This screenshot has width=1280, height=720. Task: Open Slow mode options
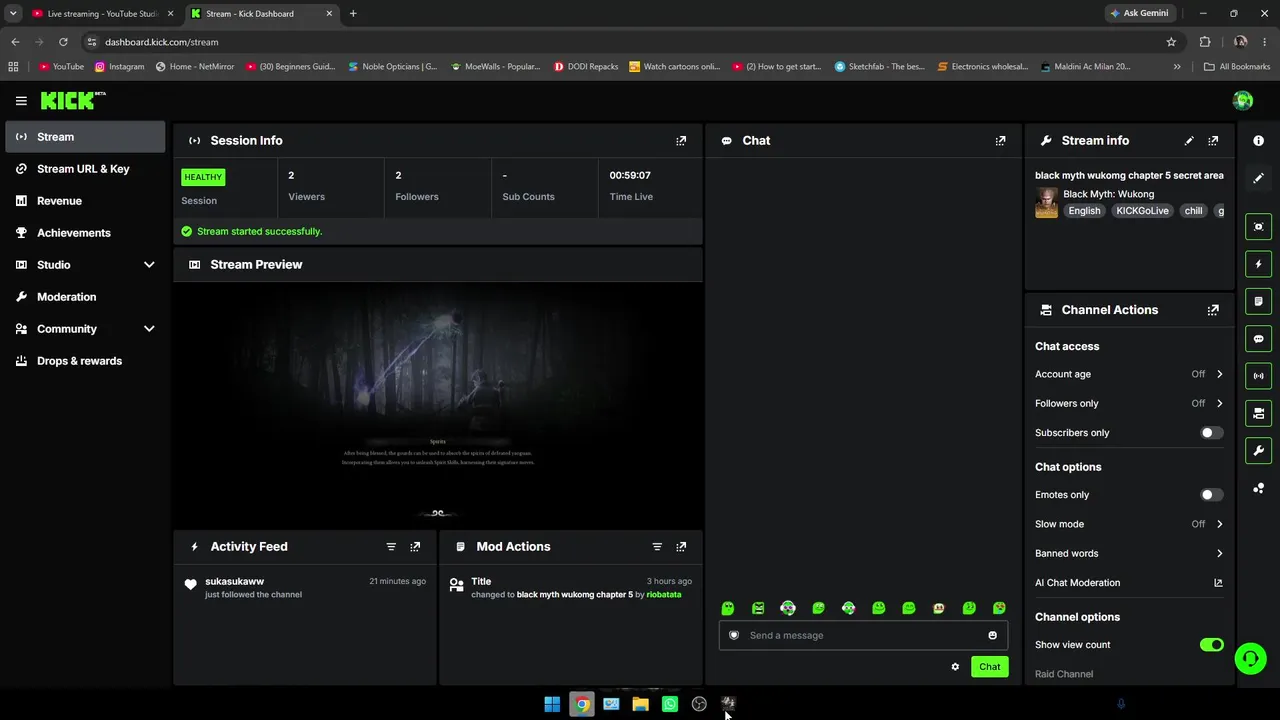1129,524
